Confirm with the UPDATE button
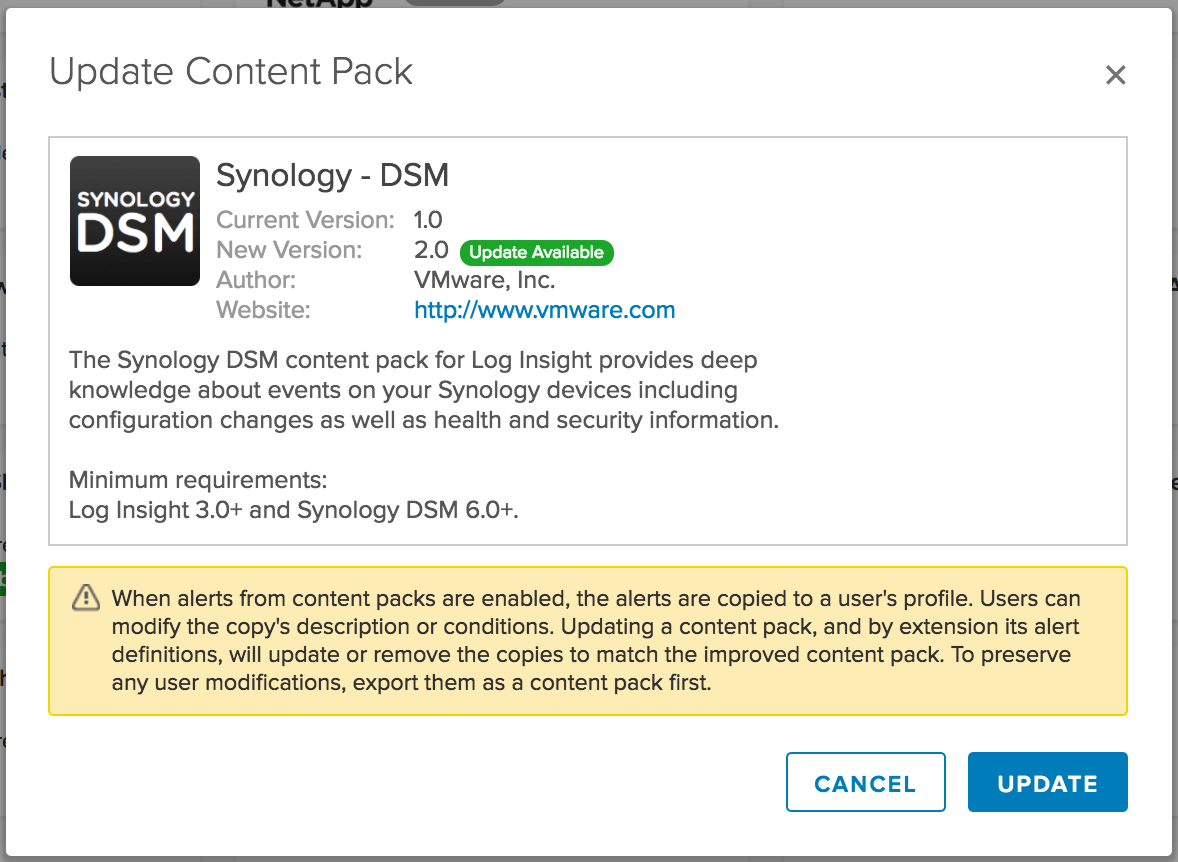1178x862 pixels. tap(1047, 782)
